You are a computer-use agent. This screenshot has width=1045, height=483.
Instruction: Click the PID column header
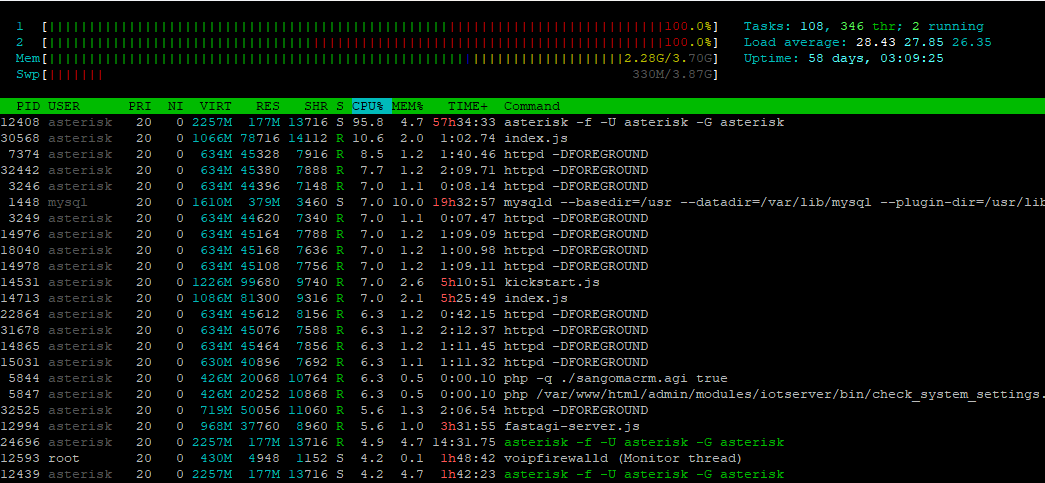click(x=27, y=106)
